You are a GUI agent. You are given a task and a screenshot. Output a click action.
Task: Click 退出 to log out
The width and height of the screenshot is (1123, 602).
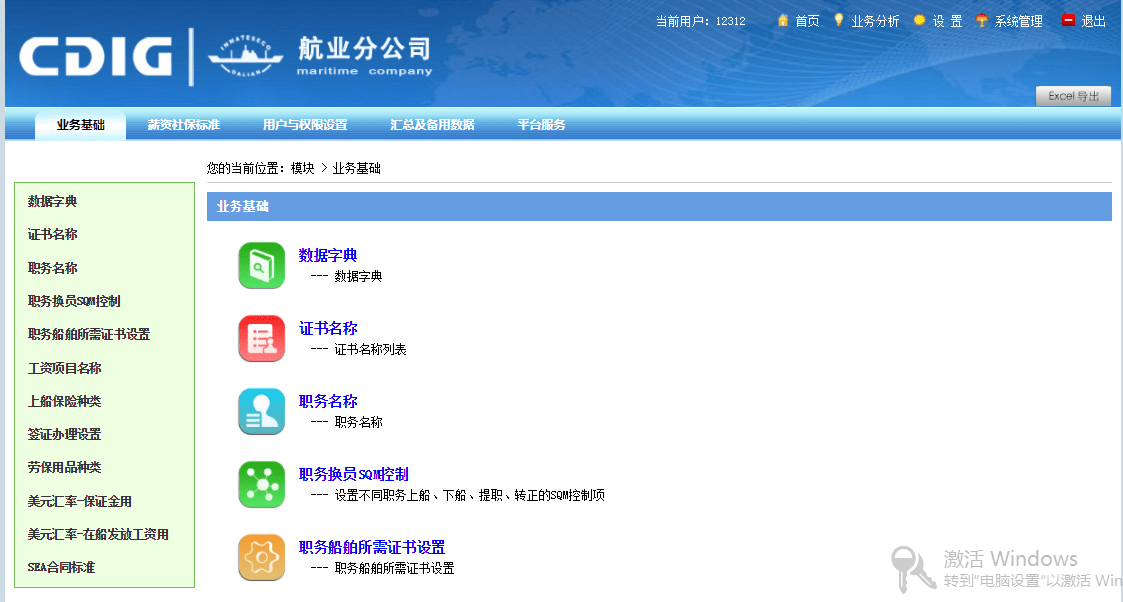click(1094, 21)
